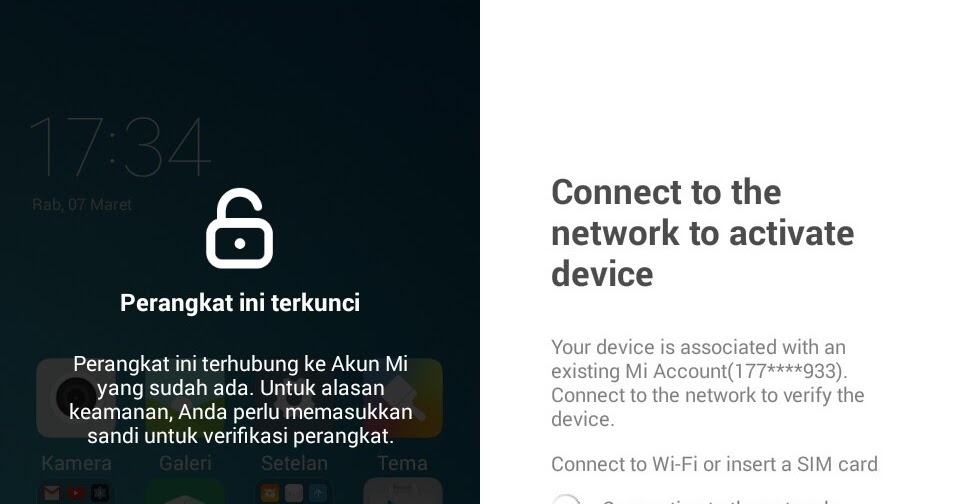The height and width of the screenshot is (504, 960).
Task: Select the Galeri app label
Action: [x=185, y=463]
